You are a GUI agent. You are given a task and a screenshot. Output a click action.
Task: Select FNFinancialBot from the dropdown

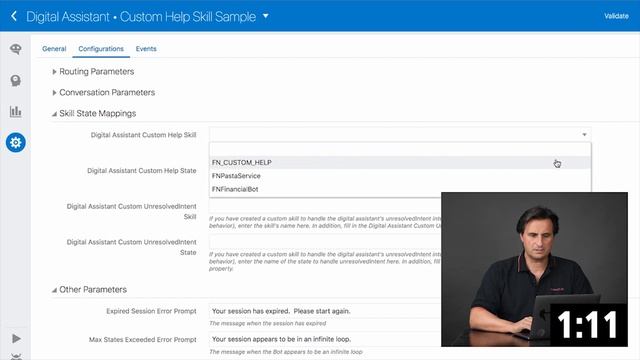[x=400, y=189]
